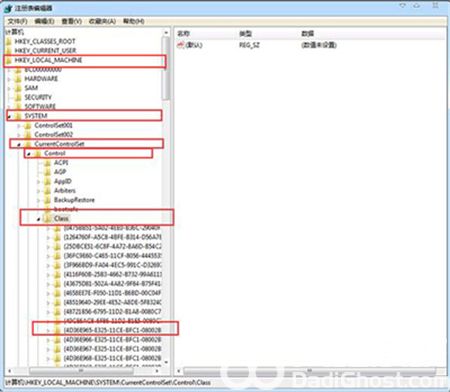Select the {48721B56-6795 key label

pyautogui.click(x=113, y=312)
